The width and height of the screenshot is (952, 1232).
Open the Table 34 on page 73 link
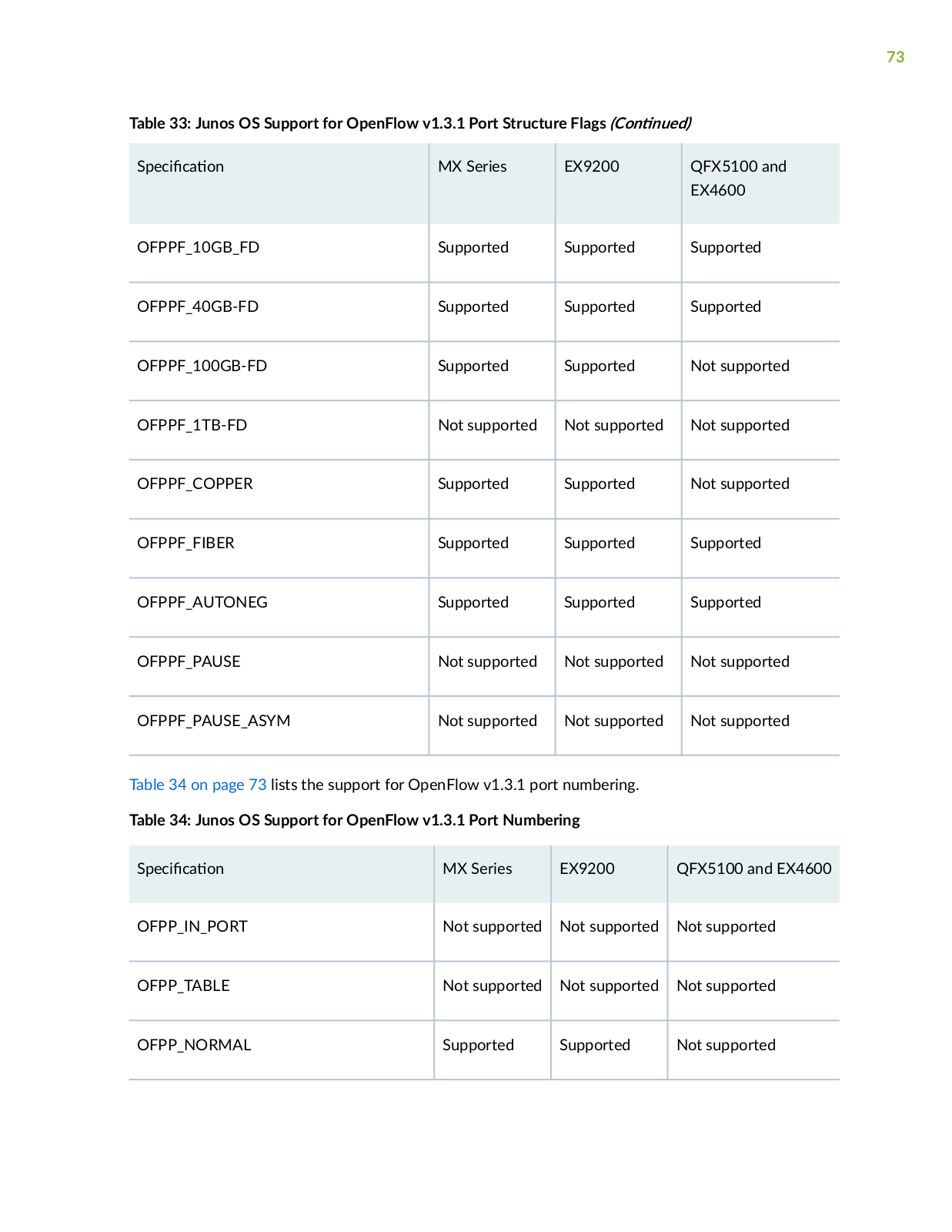coord(198,785)
